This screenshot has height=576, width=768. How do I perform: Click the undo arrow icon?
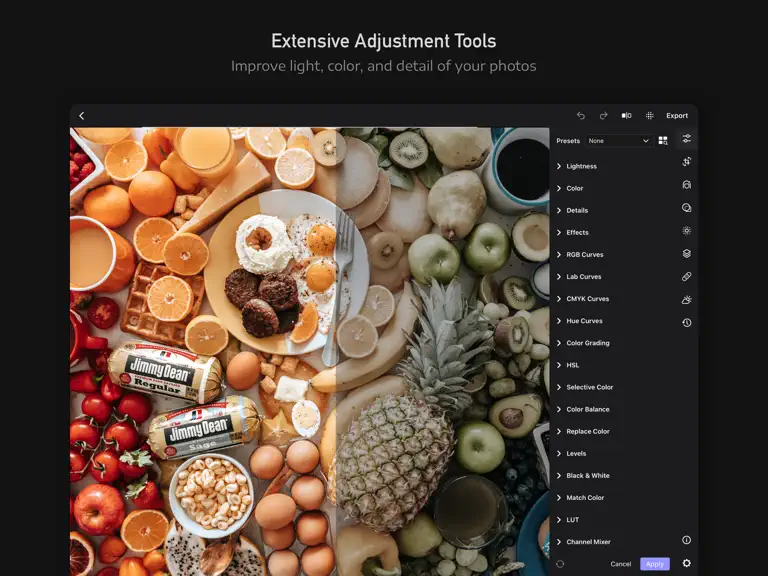click(581, 116)
